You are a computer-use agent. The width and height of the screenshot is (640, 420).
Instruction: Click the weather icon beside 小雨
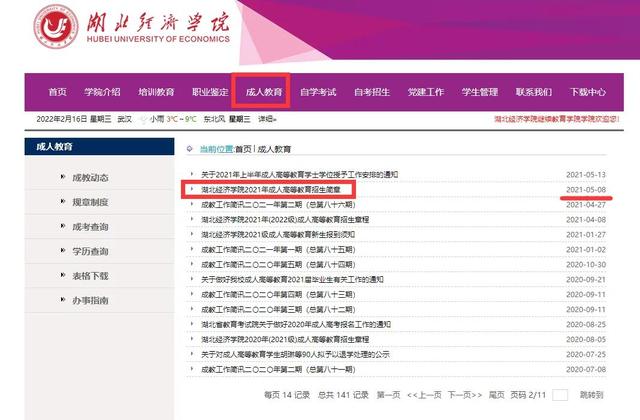click(143, 120)
